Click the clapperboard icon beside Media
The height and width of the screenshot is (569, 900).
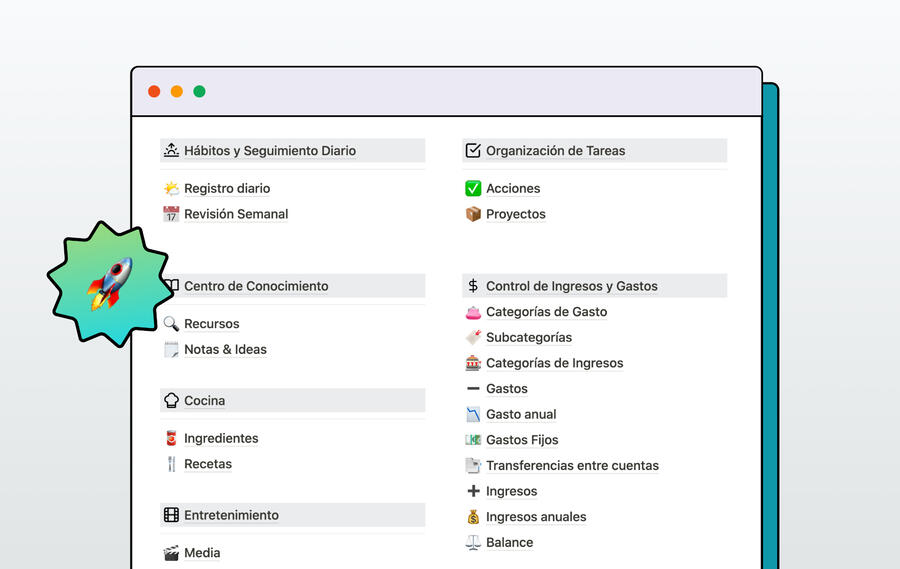(x=171, y=553)
